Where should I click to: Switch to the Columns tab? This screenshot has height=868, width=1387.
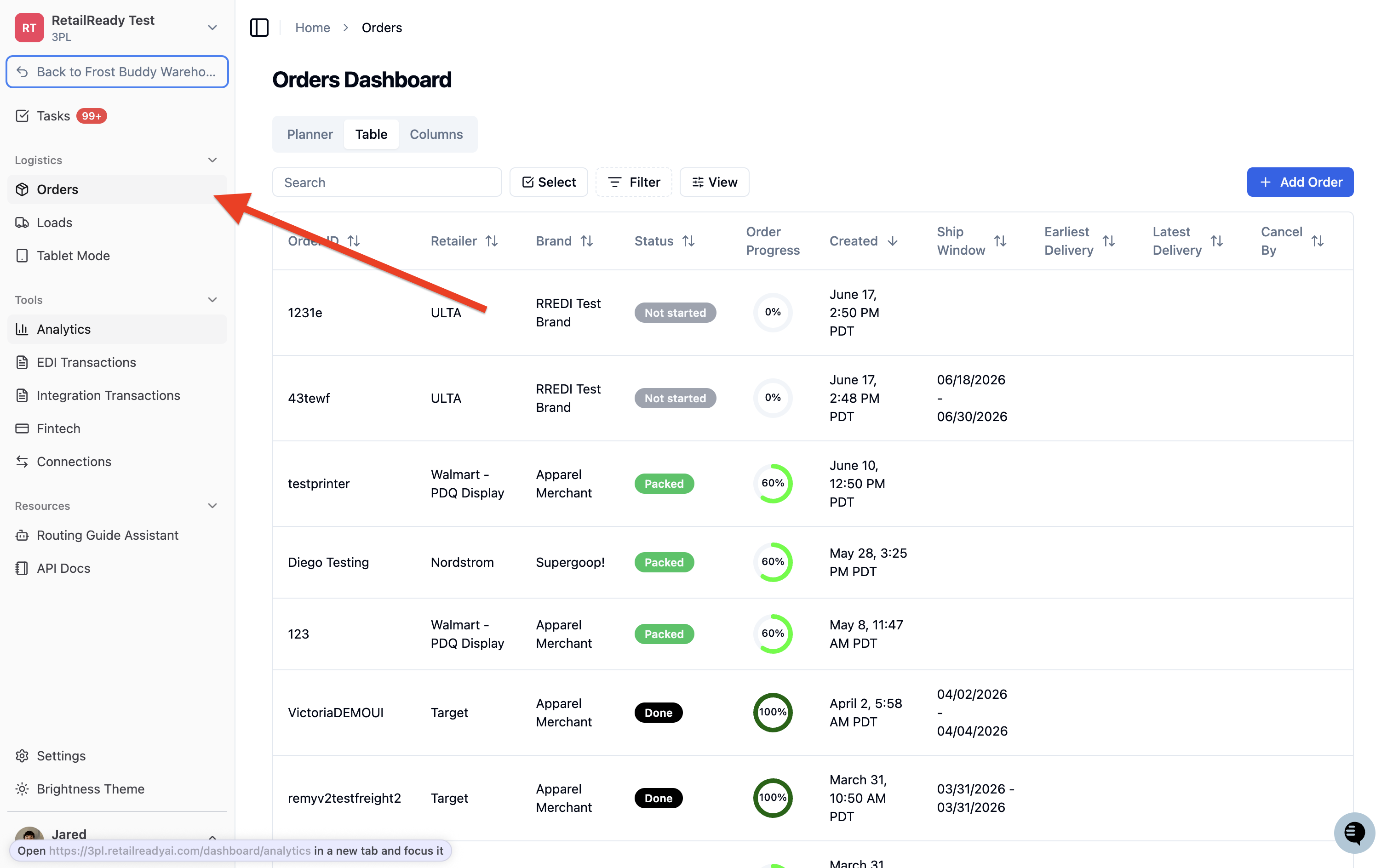[x=436, y=134]
